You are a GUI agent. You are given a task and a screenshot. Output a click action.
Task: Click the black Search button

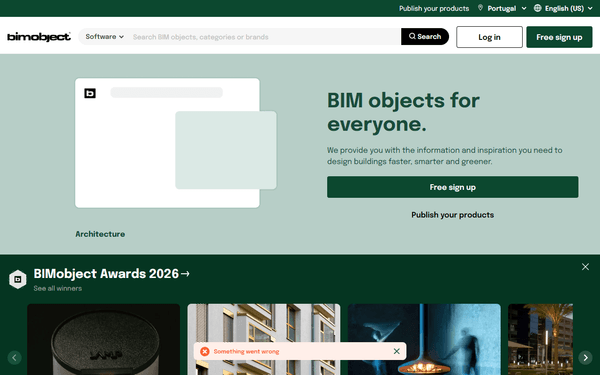(425, 37)
